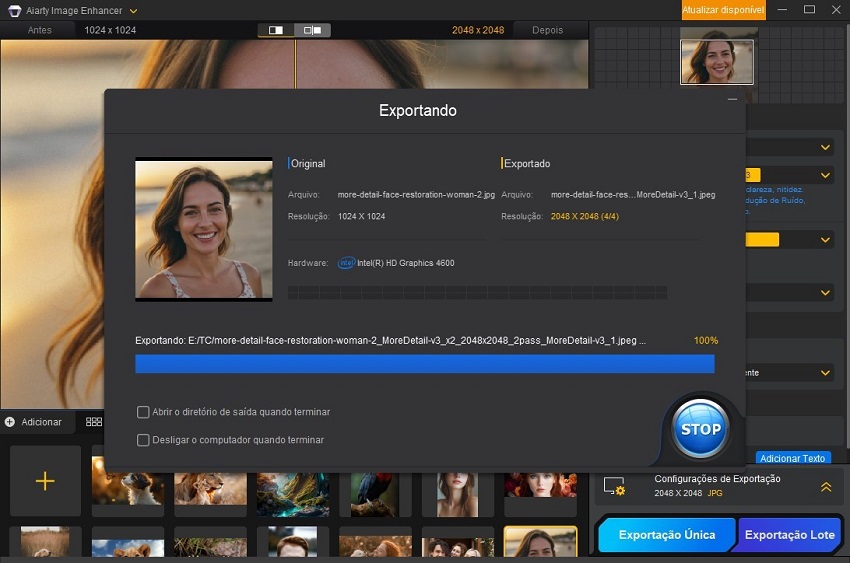Select the single split compare view icon

pos(276,30)
